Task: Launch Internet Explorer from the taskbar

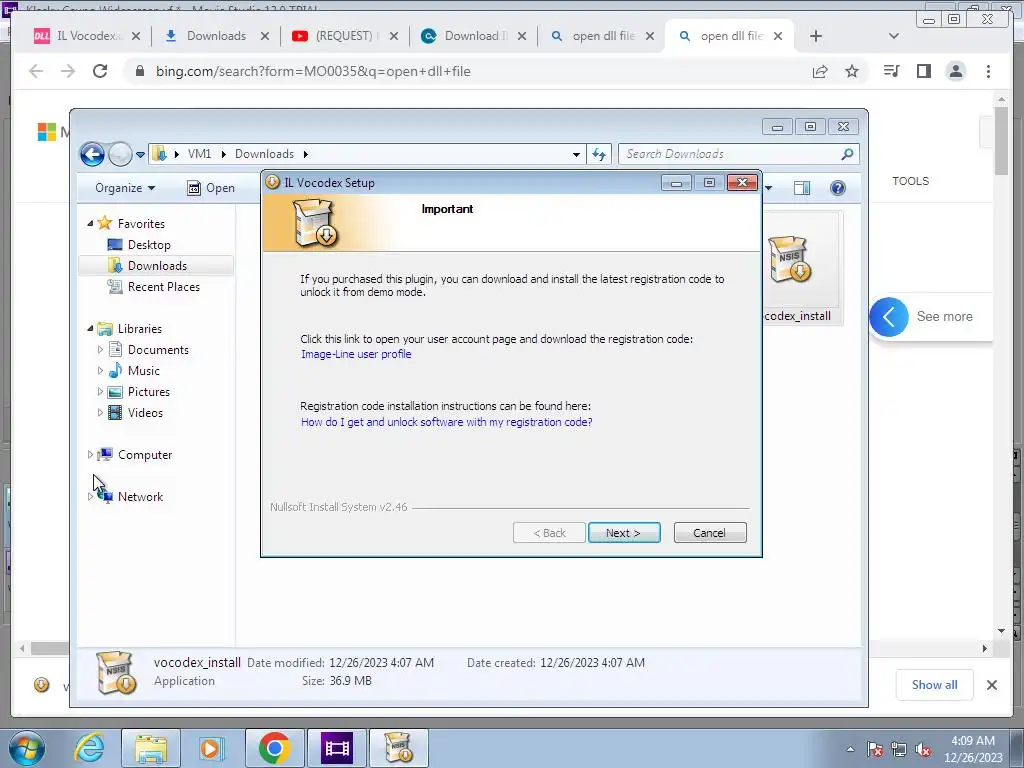Action: click(89, 748)
